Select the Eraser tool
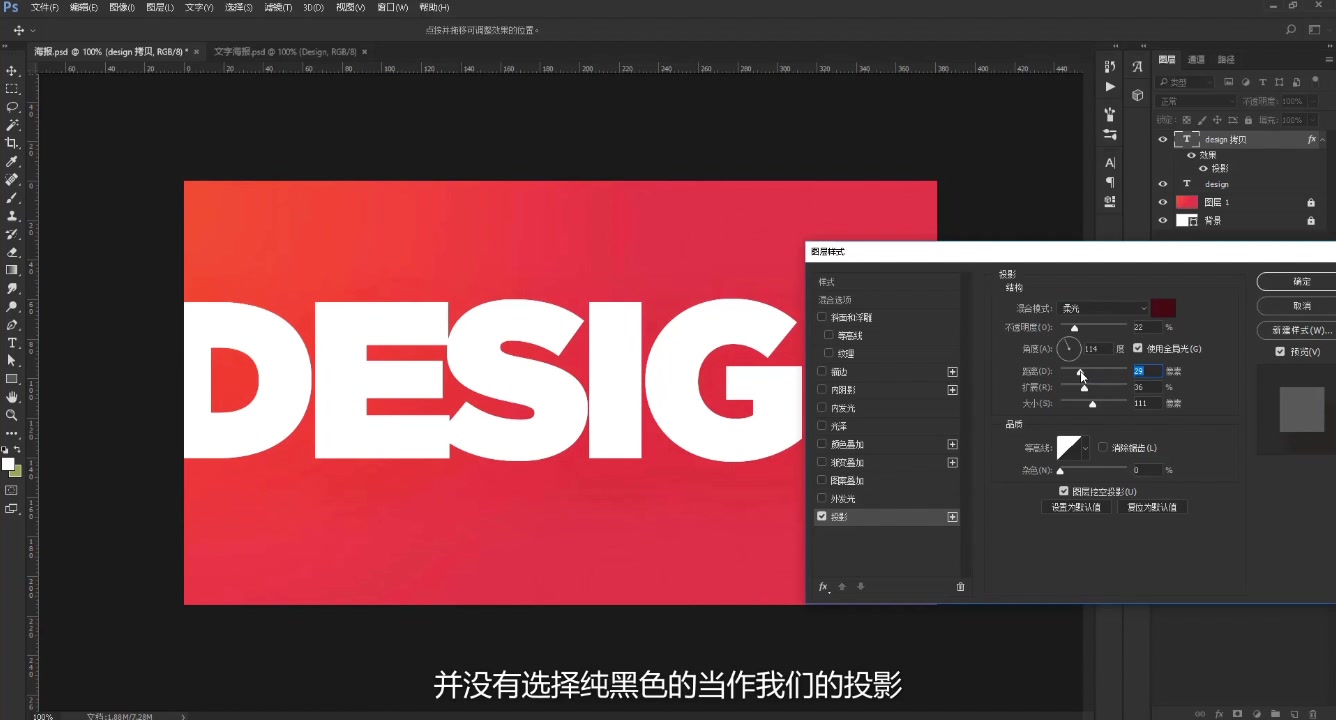1336x720 pixels. [12, 252]
